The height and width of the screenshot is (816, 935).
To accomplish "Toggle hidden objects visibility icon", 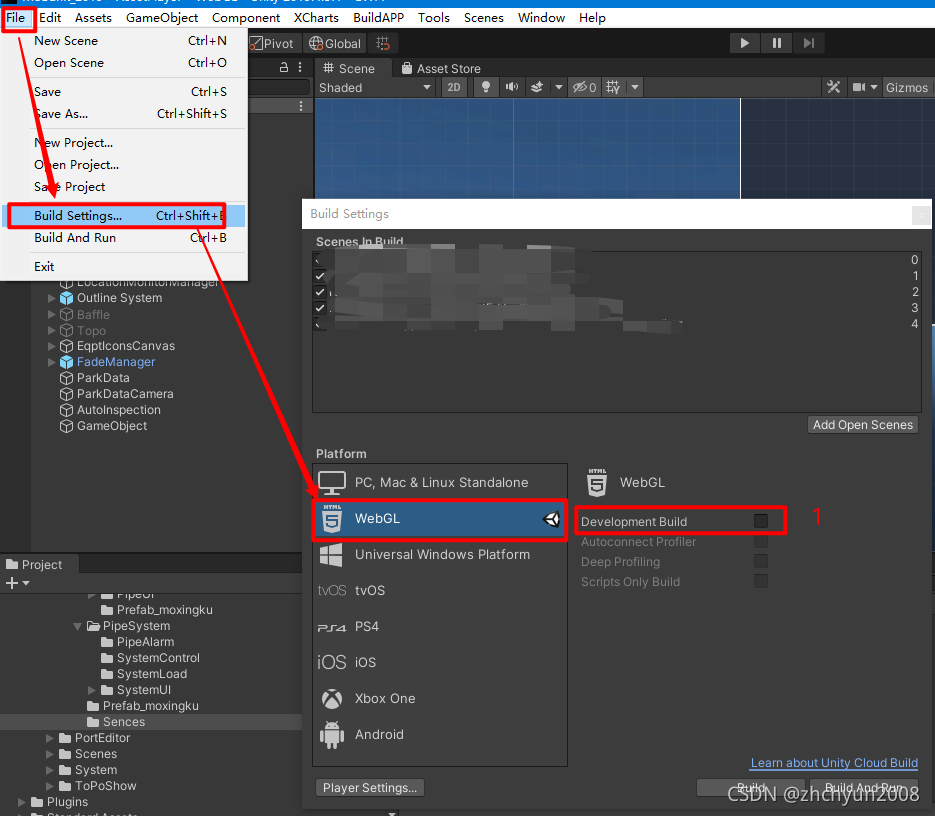I will coord(584,88).
